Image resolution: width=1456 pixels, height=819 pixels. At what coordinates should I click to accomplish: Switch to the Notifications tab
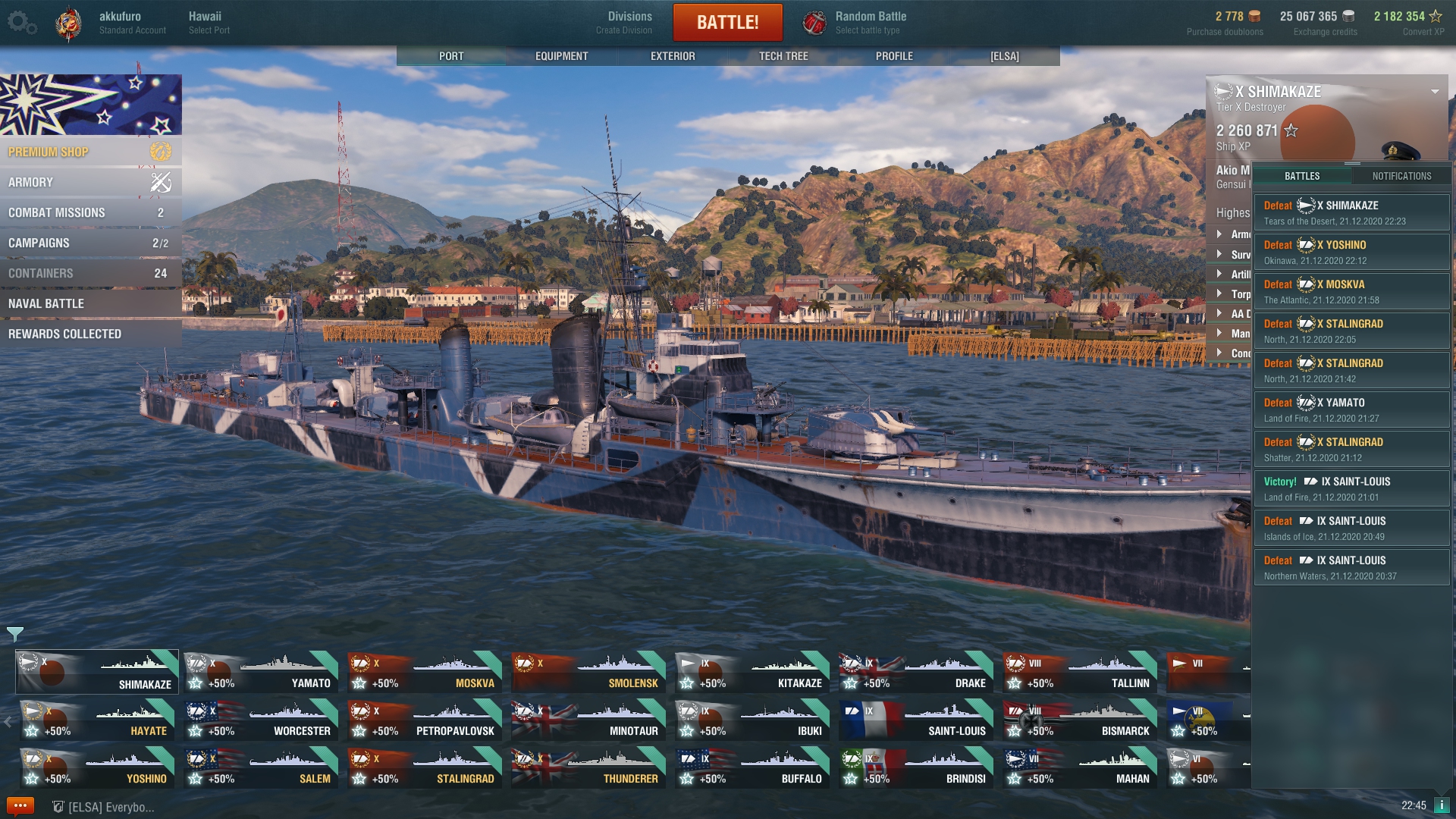click(x=1401, y=176)
